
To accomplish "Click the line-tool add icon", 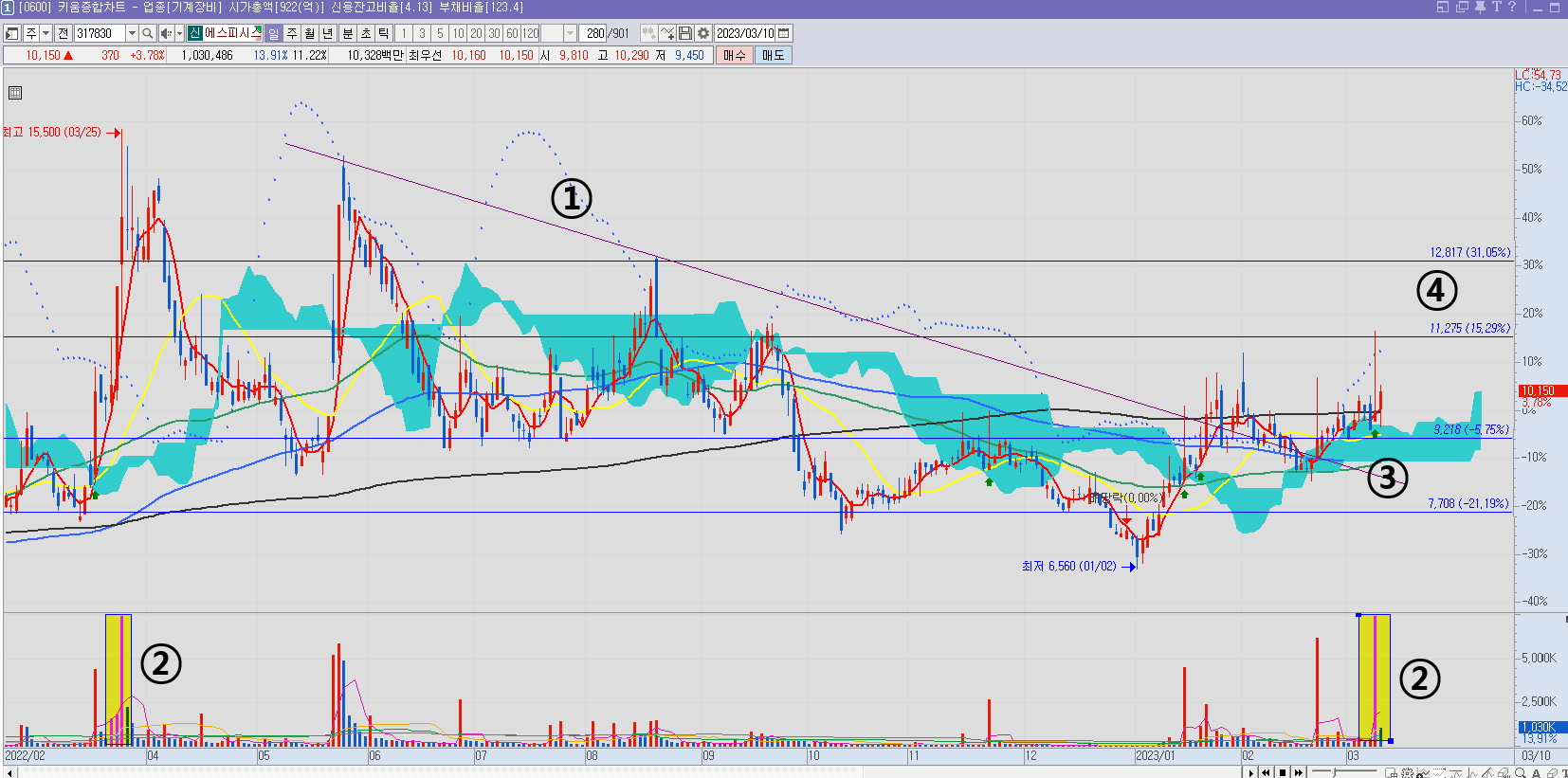I will (x=667, y=33).
